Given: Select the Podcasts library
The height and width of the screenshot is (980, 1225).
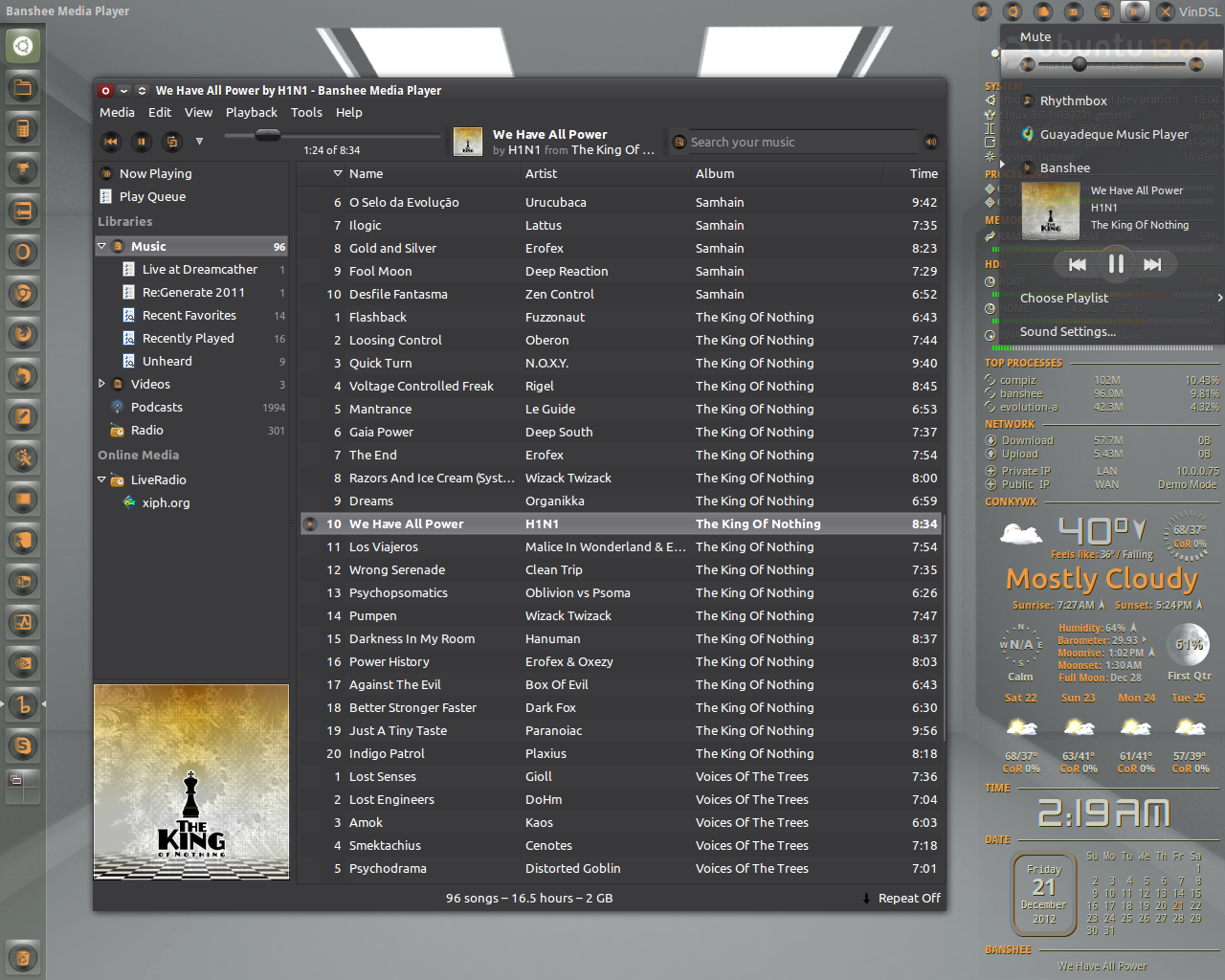Looking at the screenshot, I should pyautogui.click(x=192, y=407).
